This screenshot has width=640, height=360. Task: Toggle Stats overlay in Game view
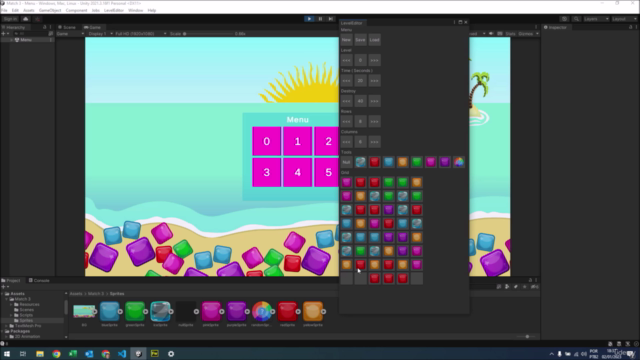click(510, 34)
